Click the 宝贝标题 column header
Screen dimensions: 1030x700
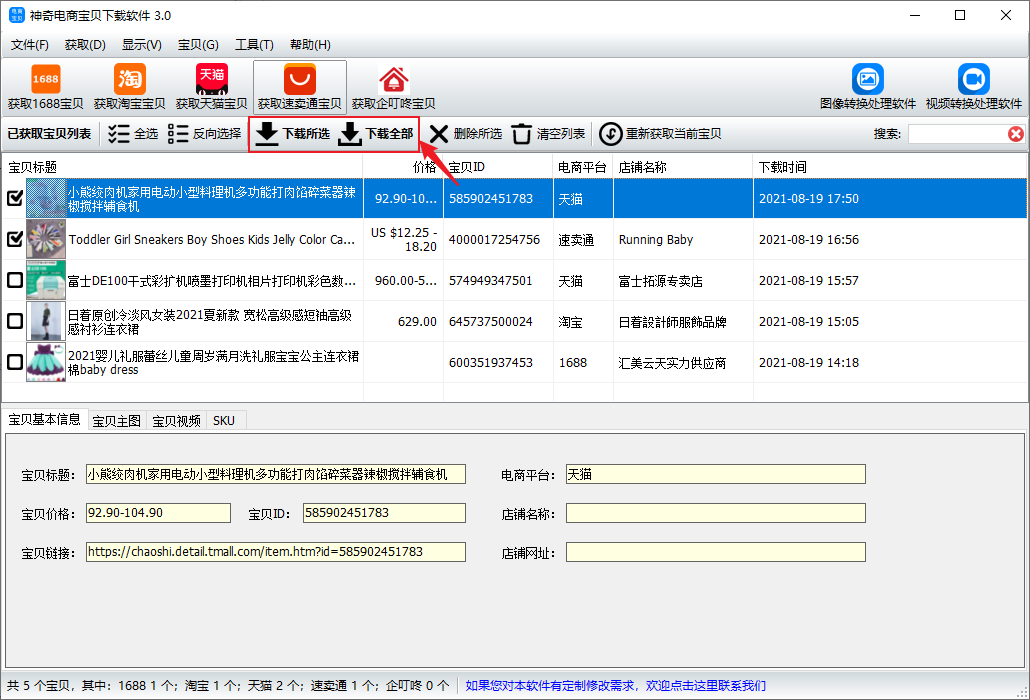183,167
